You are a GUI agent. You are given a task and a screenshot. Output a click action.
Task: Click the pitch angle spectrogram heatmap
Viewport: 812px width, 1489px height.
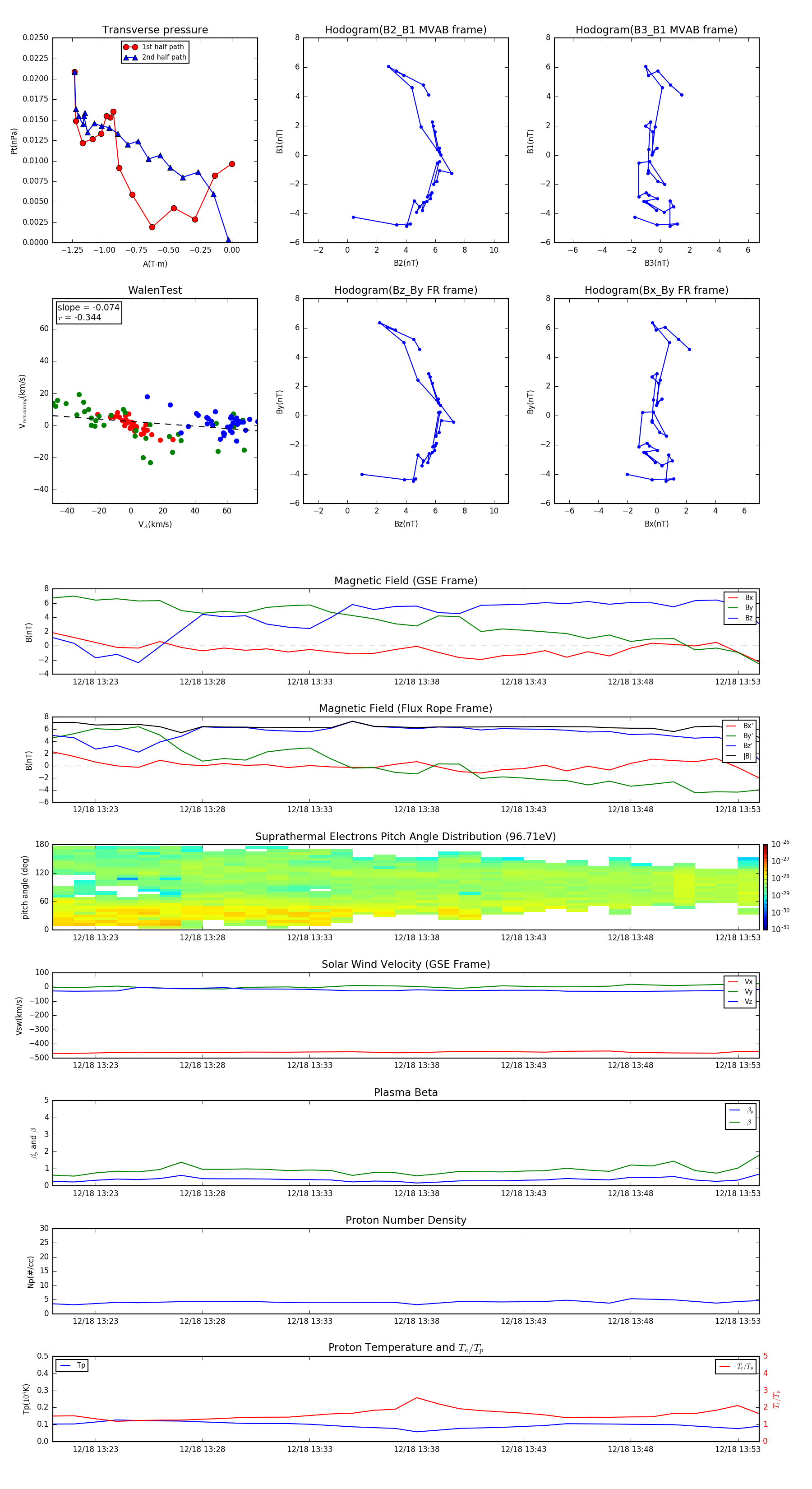pos(406,887)
